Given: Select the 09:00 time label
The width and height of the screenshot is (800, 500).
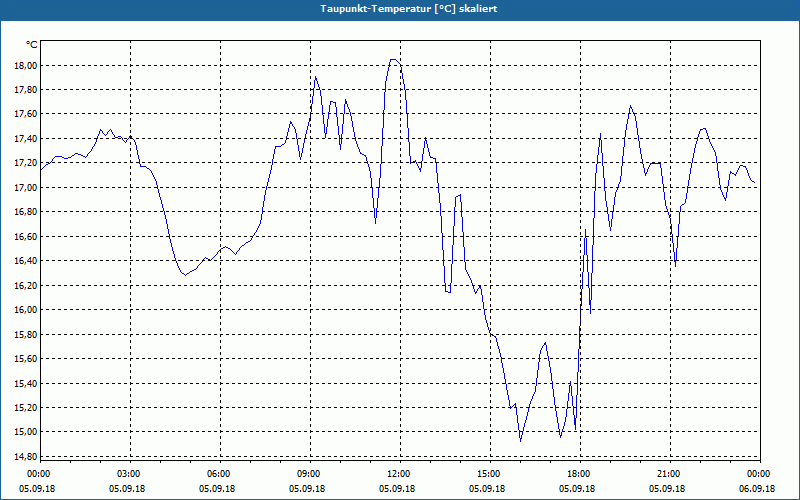Looking at the screenshot, I should [x=310, y=474].
